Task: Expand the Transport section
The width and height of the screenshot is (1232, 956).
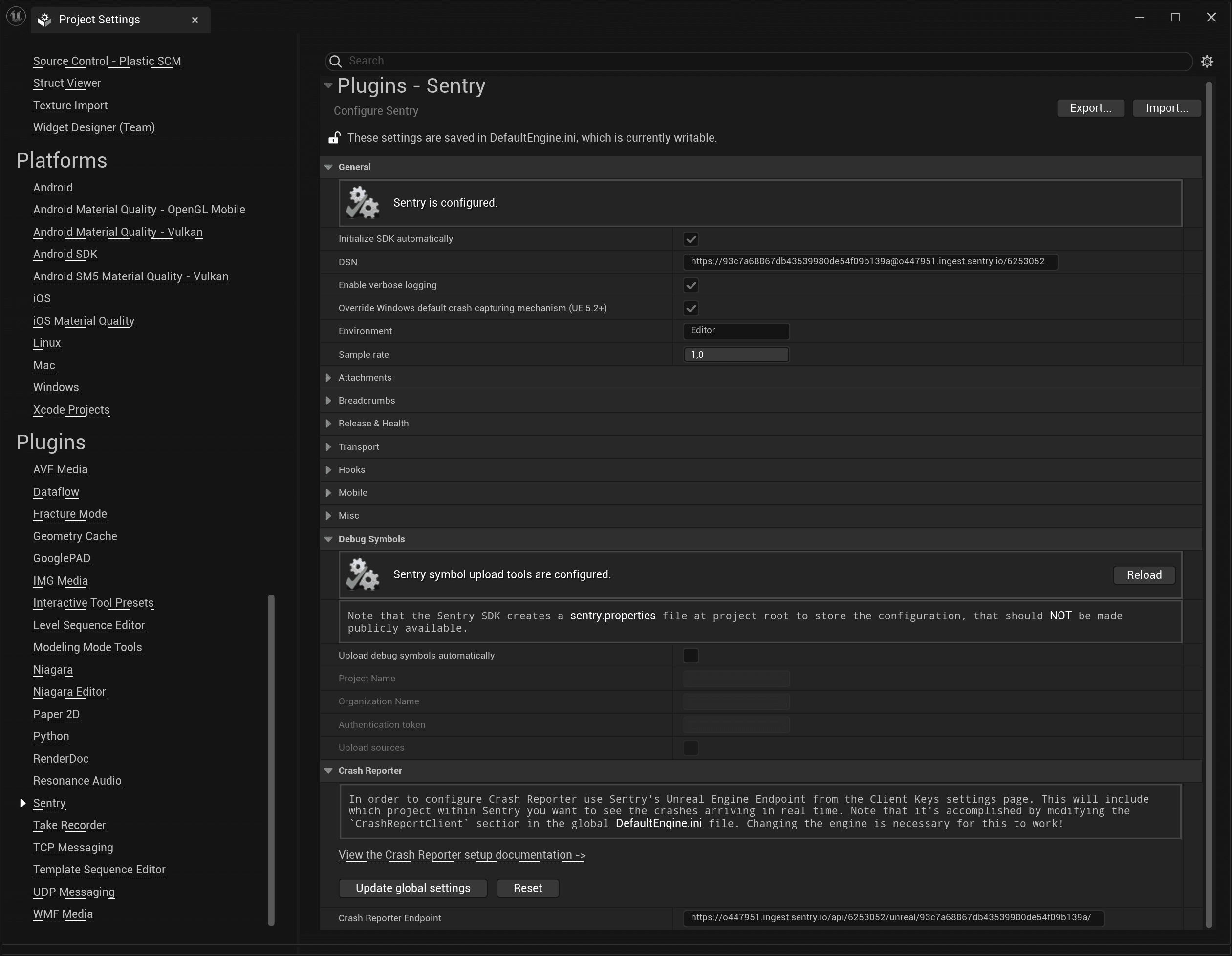Action: (328, 446)
